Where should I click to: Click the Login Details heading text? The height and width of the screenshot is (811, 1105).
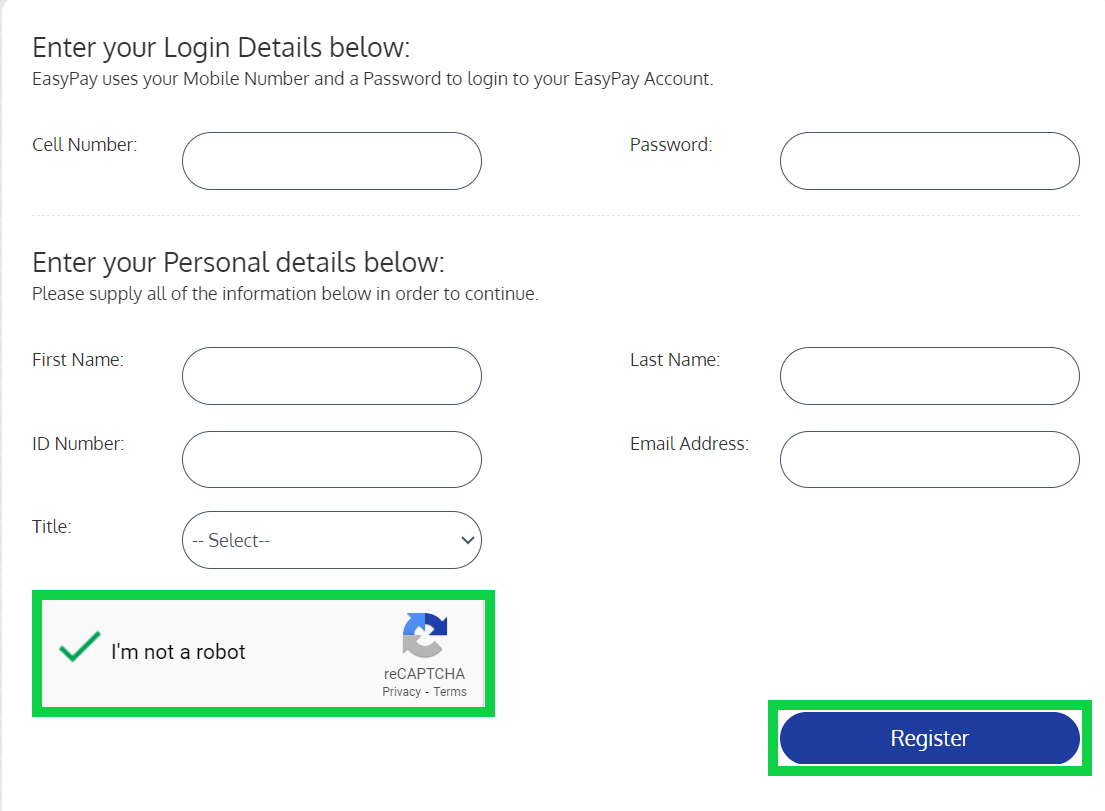tap(221, 48)
